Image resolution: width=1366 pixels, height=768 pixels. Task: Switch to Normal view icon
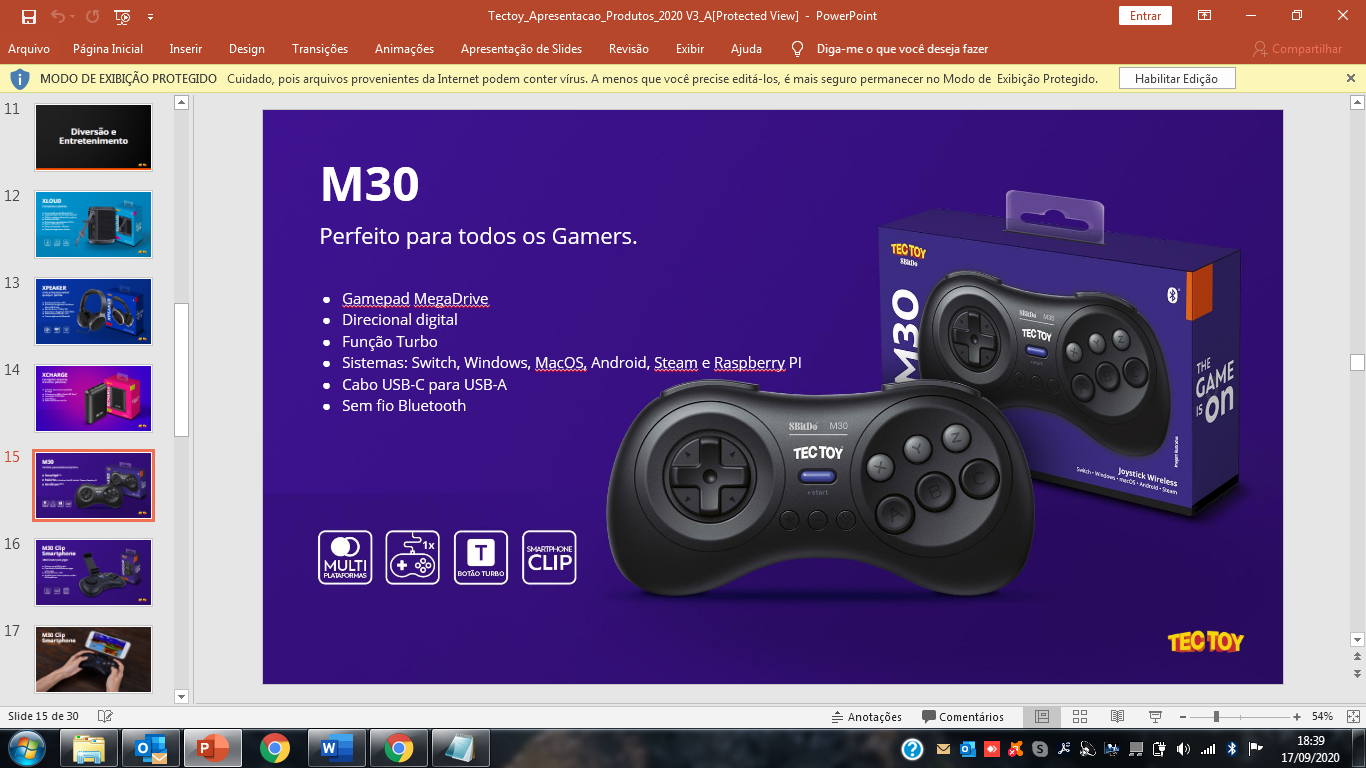click(1041, 716)
